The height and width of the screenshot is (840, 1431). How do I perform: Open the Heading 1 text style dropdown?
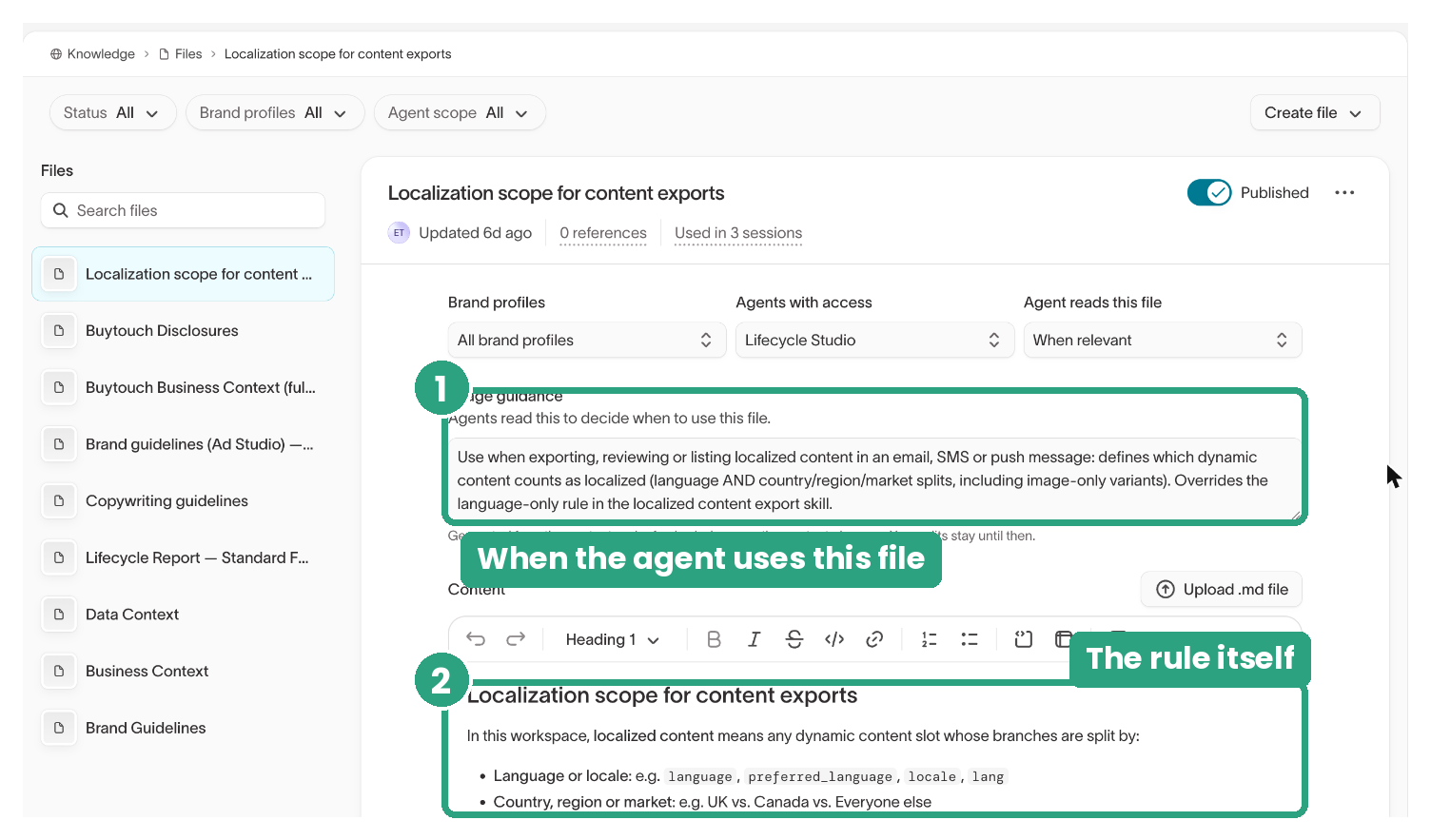pyautogui.click(x=613, y=639)
